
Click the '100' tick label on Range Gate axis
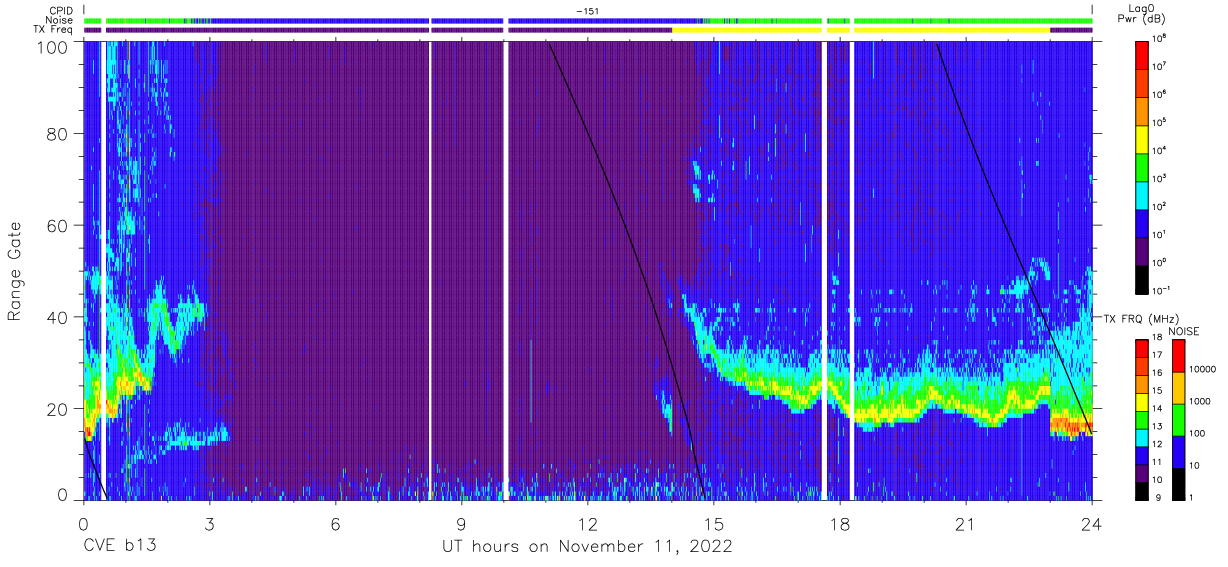[x=52, y=47]
